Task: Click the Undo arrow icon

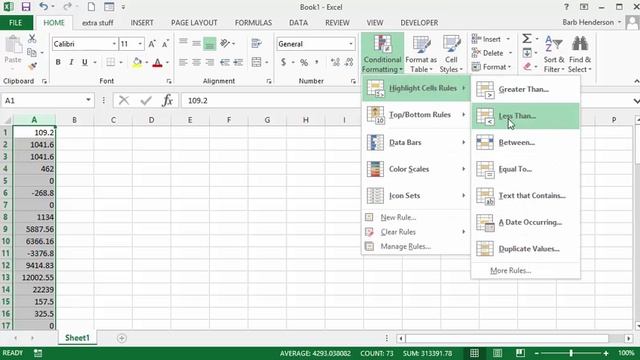Action: (x=44, y=7)
